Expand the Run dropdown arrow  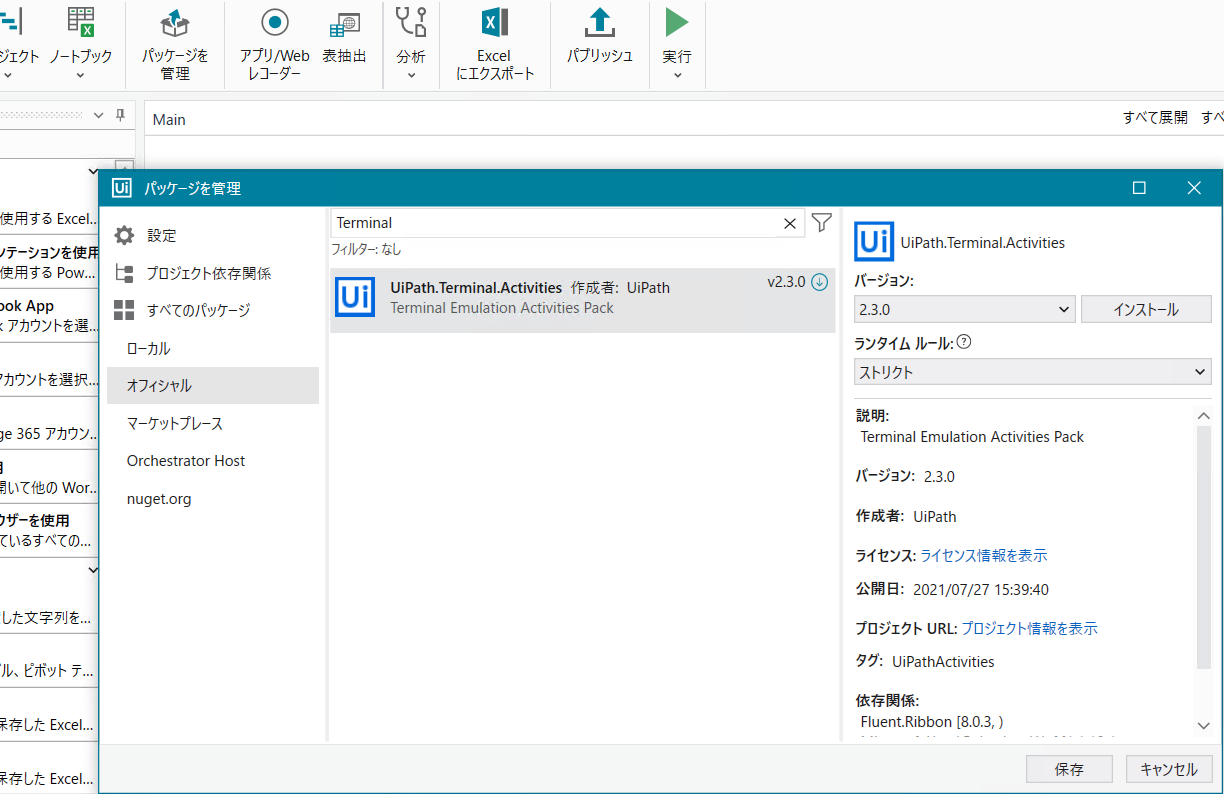point(677,75)
